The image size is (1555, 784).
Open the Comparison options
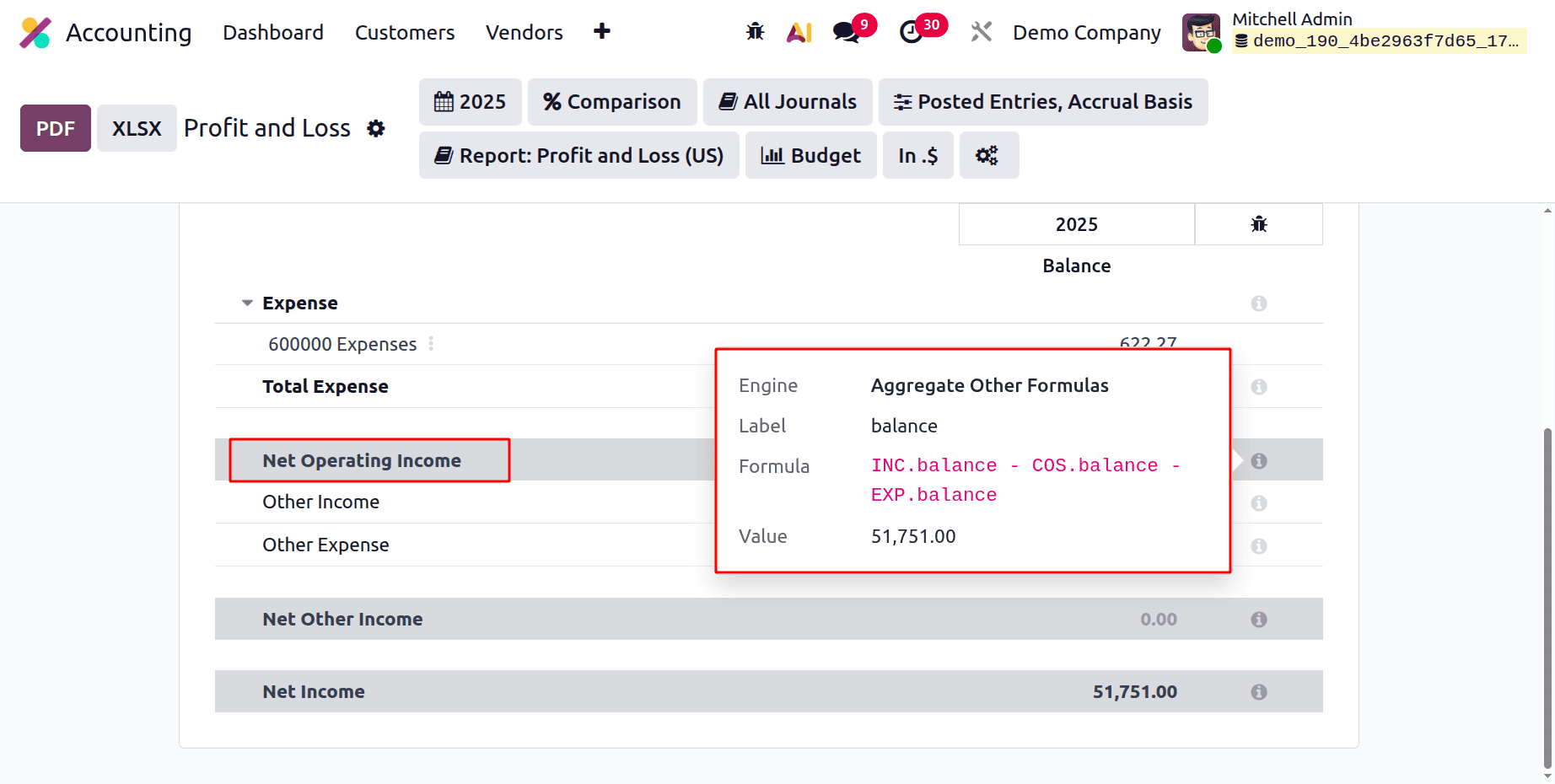(612, 101)
